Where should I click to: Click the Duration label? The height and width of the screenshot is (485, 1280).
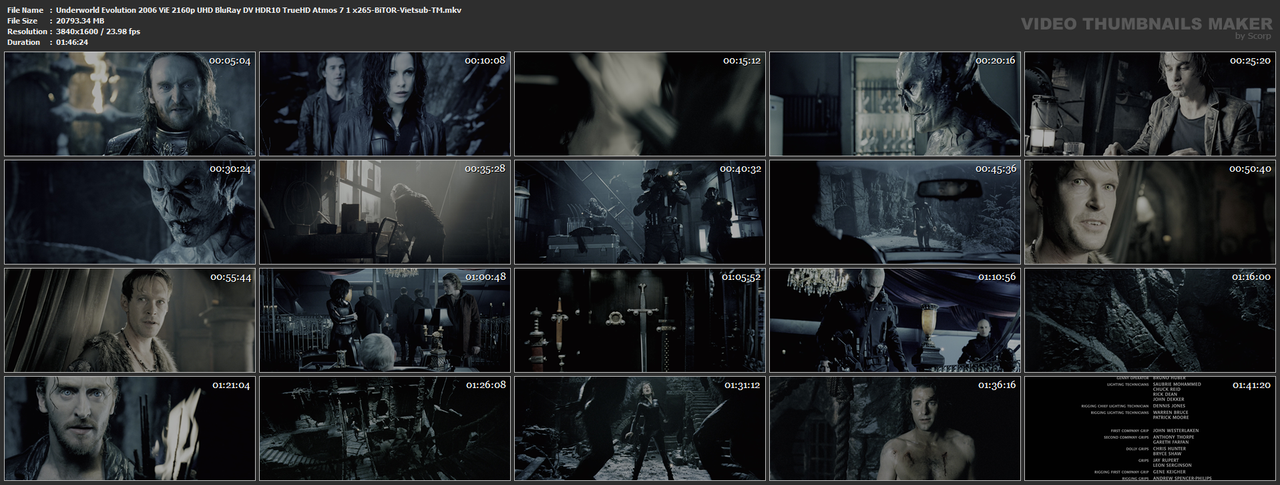23,42
